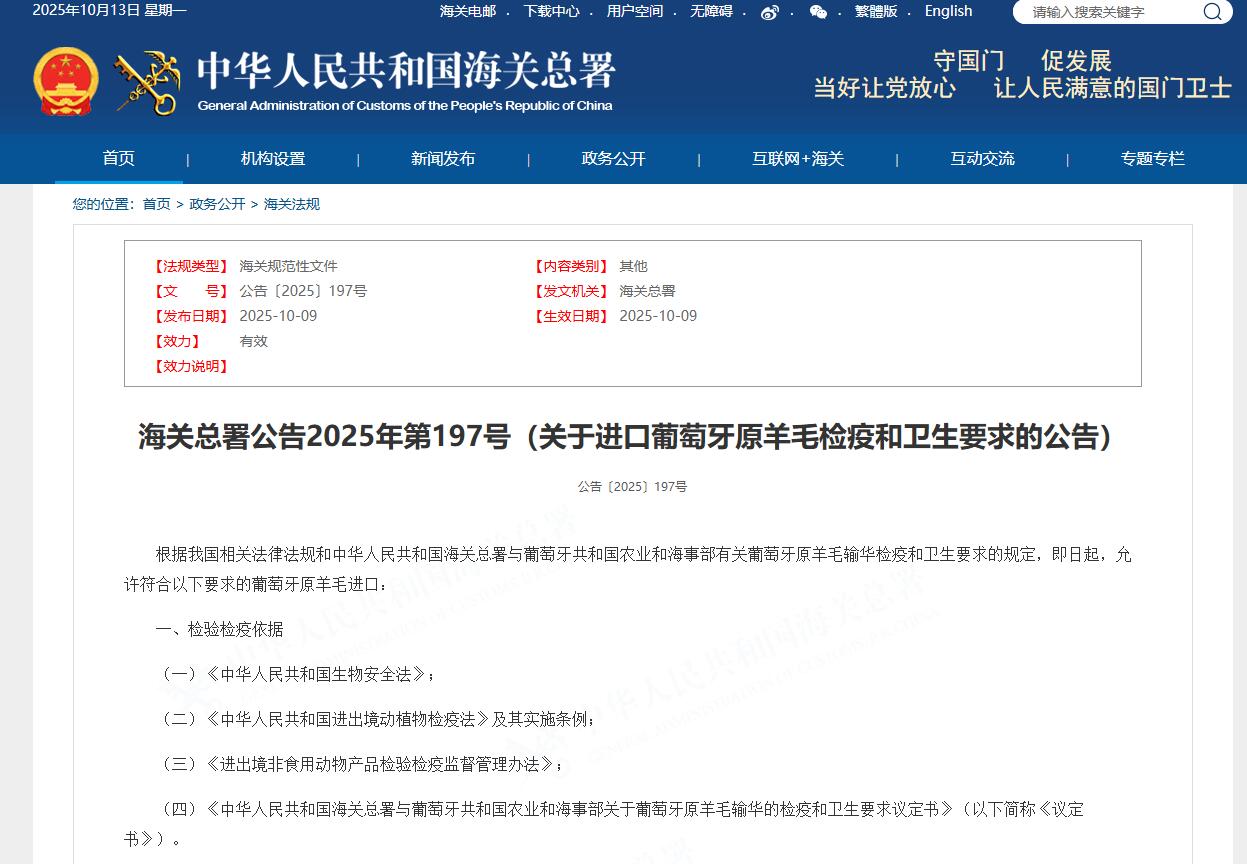Open the 海关电邮 link

point(467,11)
